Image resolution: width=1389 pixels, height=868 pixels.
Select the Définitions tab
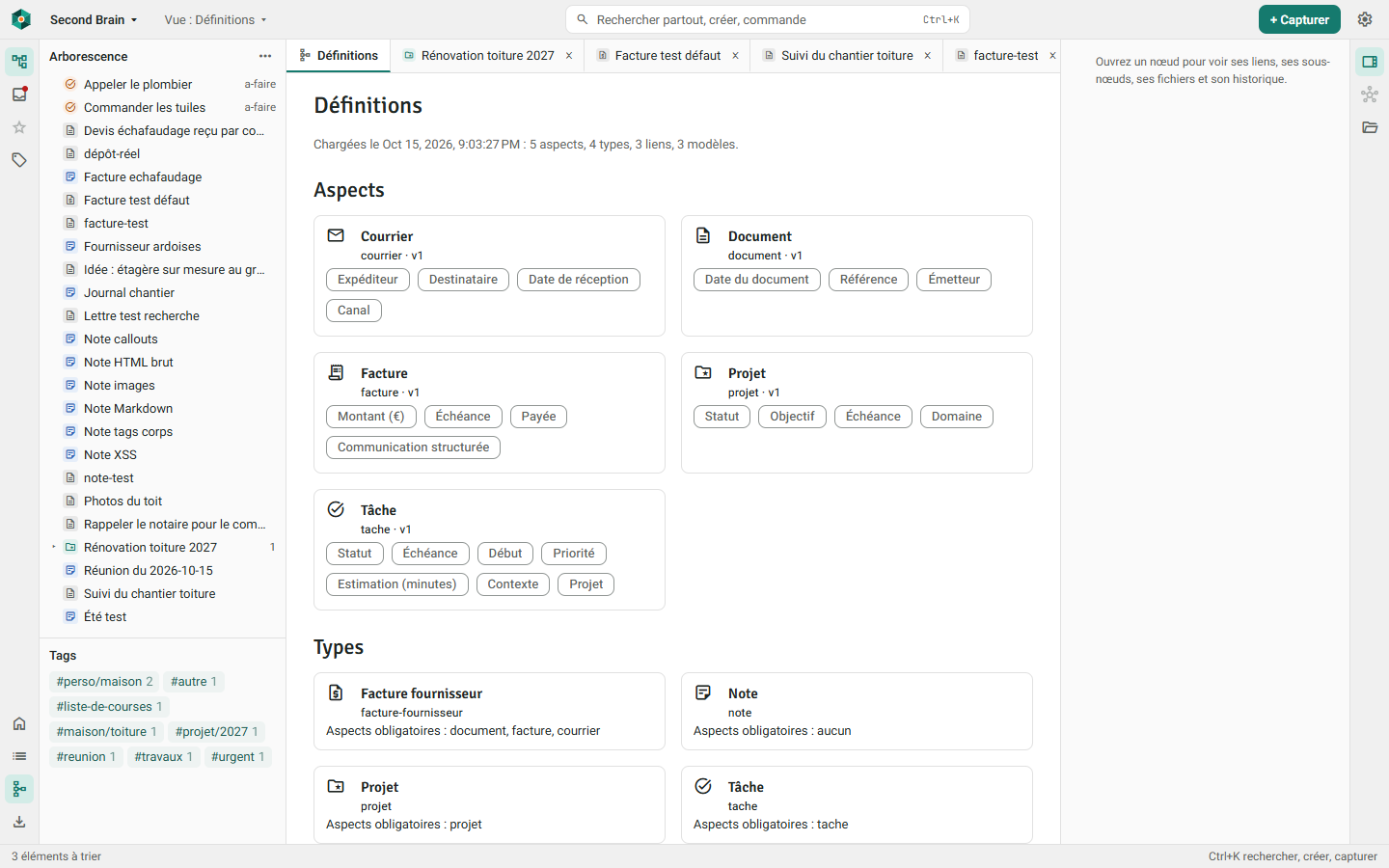[x=339, y=56]
